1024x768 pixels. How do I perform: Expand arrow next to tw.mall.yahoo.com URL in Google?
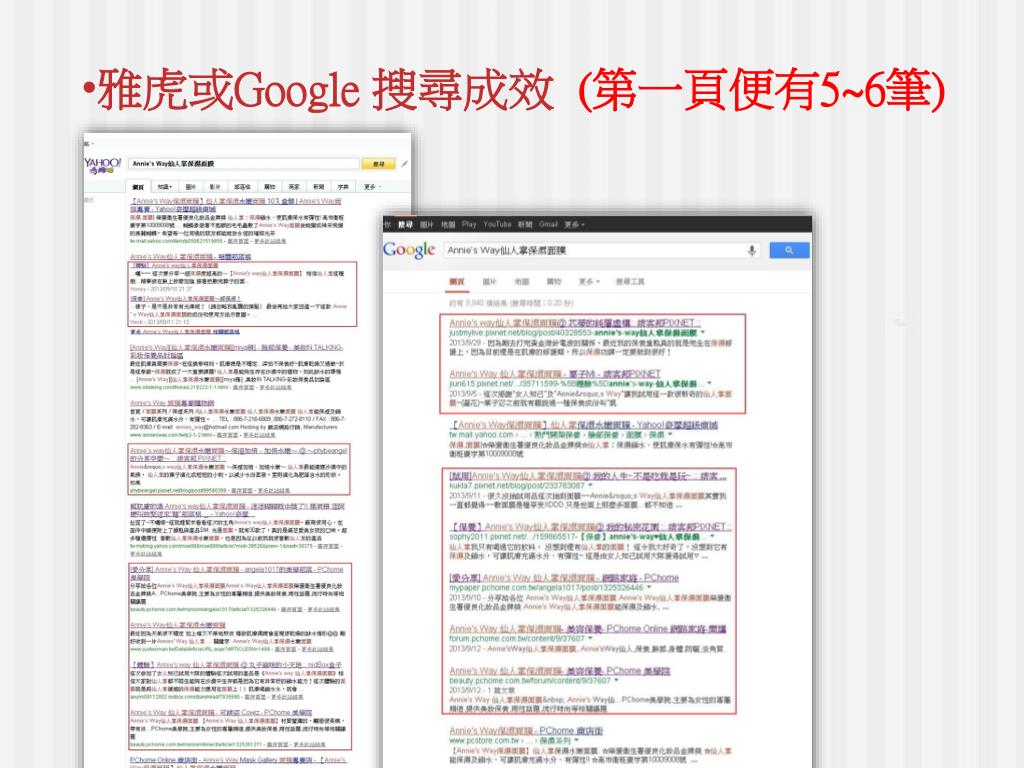coord(671,435)
